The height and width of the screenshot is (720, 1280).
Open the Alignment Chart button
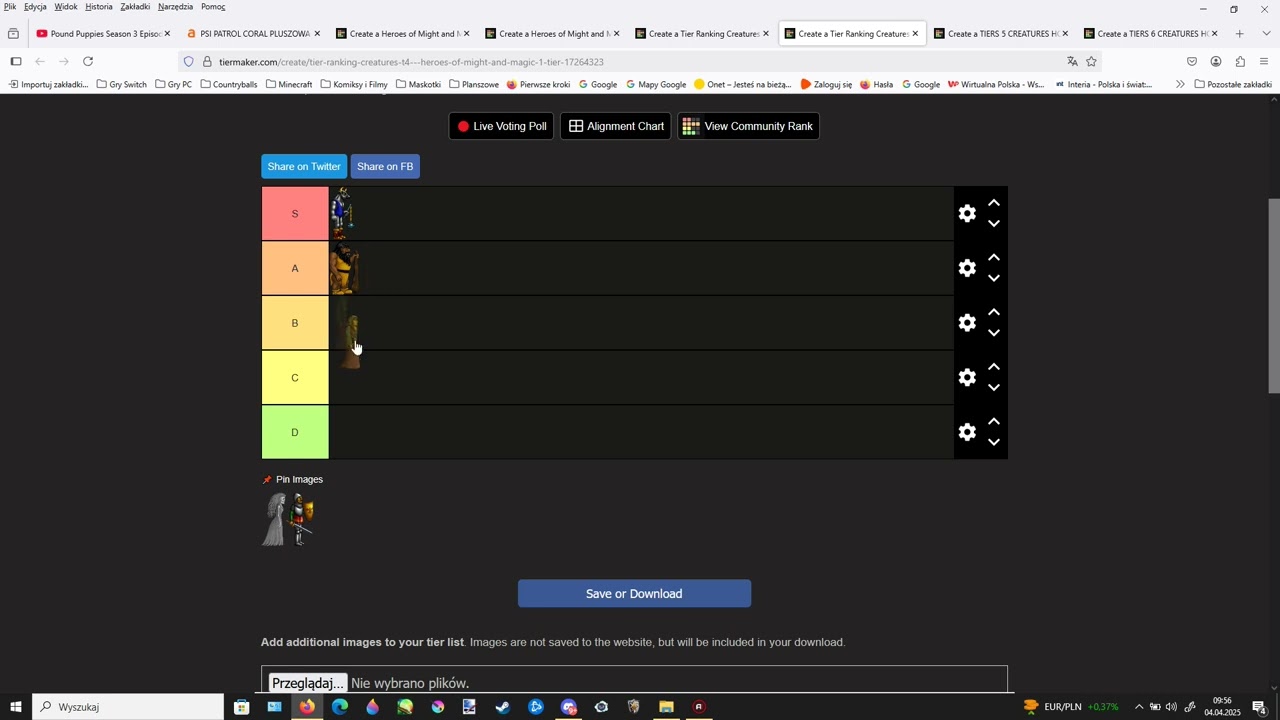[616, 126]
